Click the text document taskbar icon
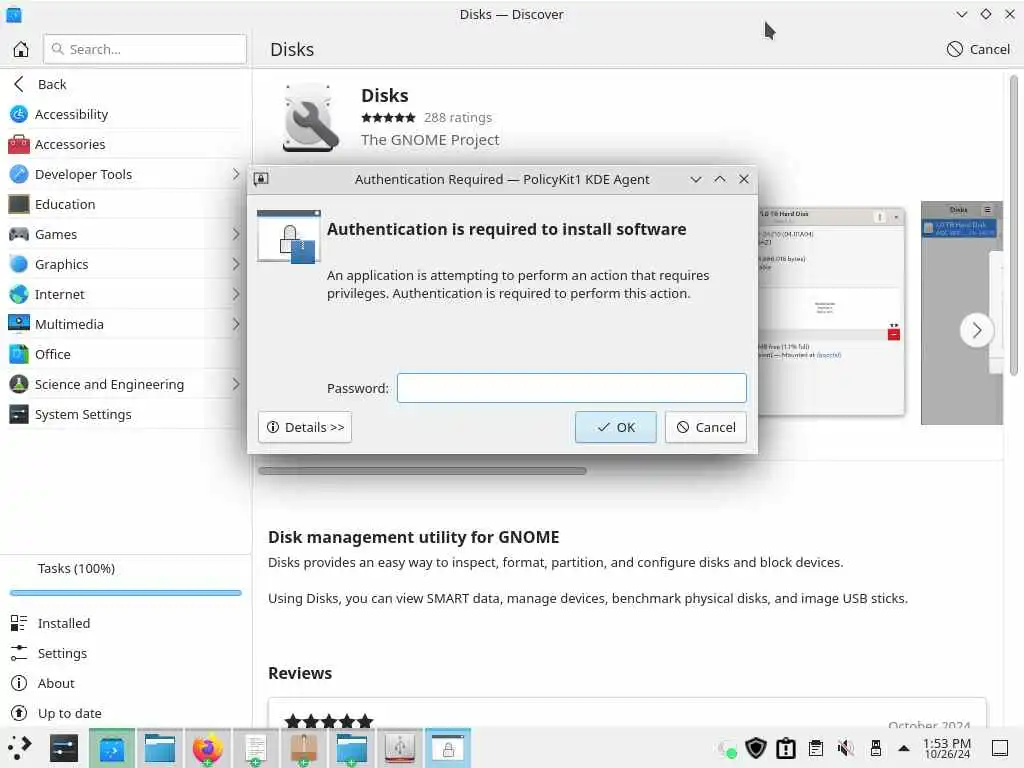 click(255, 748)
